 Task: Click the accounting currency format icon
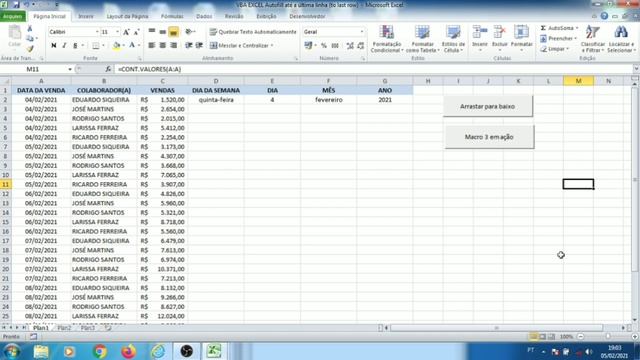point(309,45)
